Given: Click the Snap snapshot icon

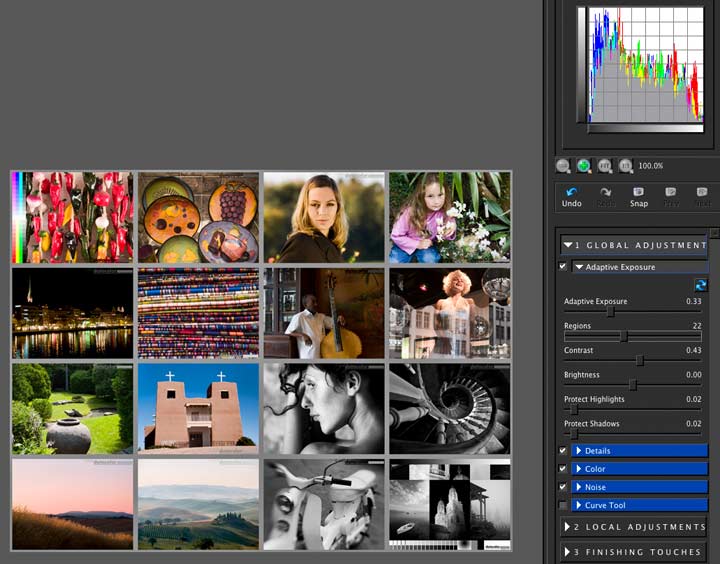Looking at the screenshot, I should click(638, 192).
